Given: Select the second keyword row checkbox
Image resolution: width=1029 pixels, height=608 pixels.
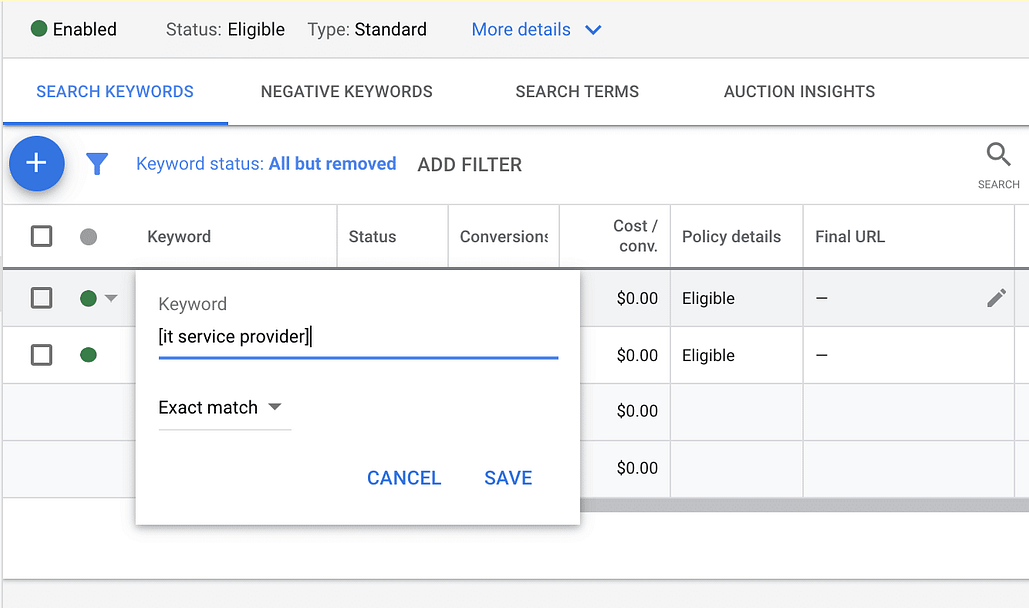Looking at the screenshot, I should pos(42,354).
